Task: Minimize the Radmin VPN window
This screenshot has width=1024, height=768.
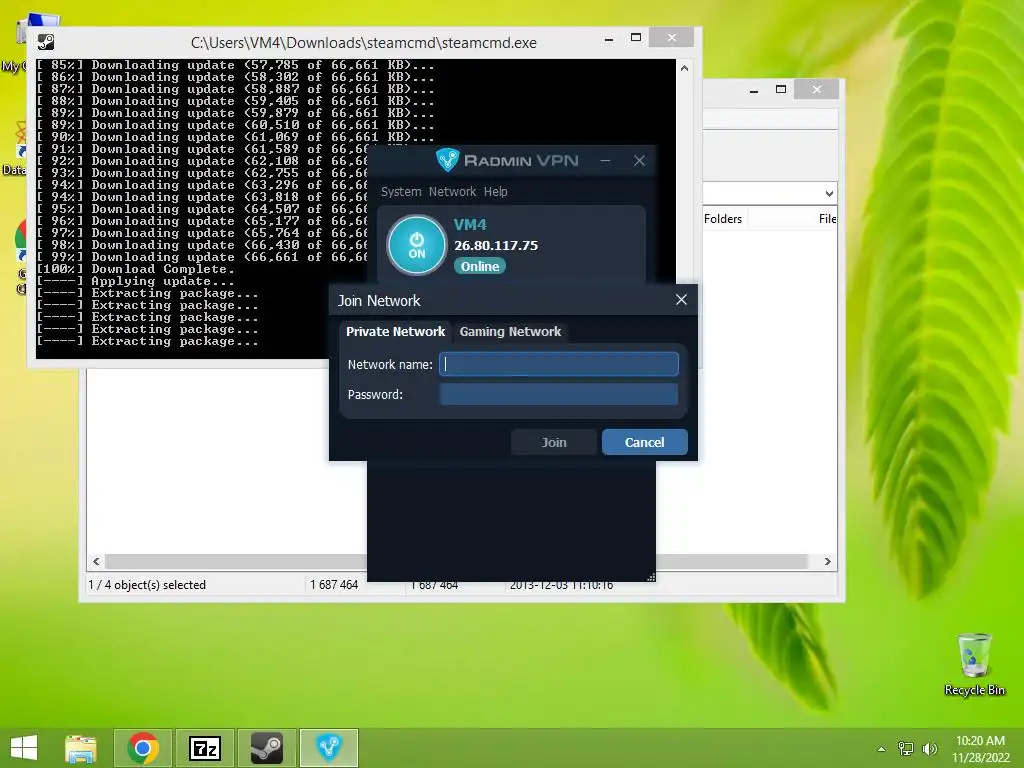Action: (x=605, y=161)
